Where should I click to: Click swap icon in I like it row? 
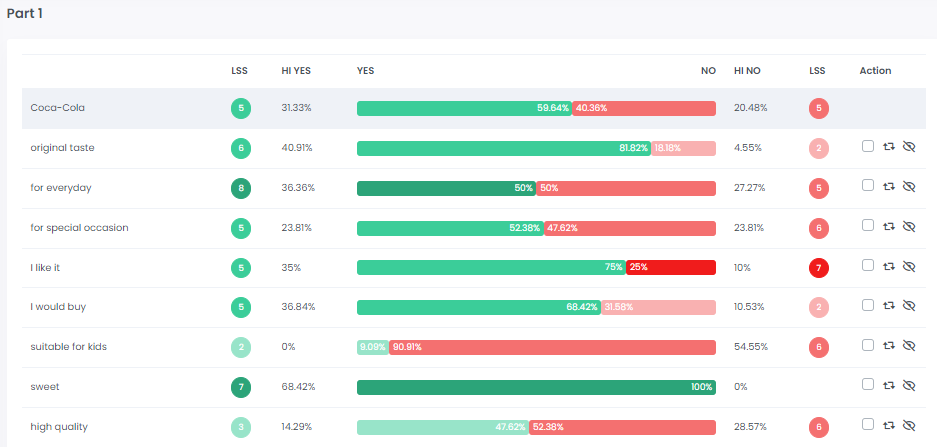pyautogui.click(x=889, y=266)
